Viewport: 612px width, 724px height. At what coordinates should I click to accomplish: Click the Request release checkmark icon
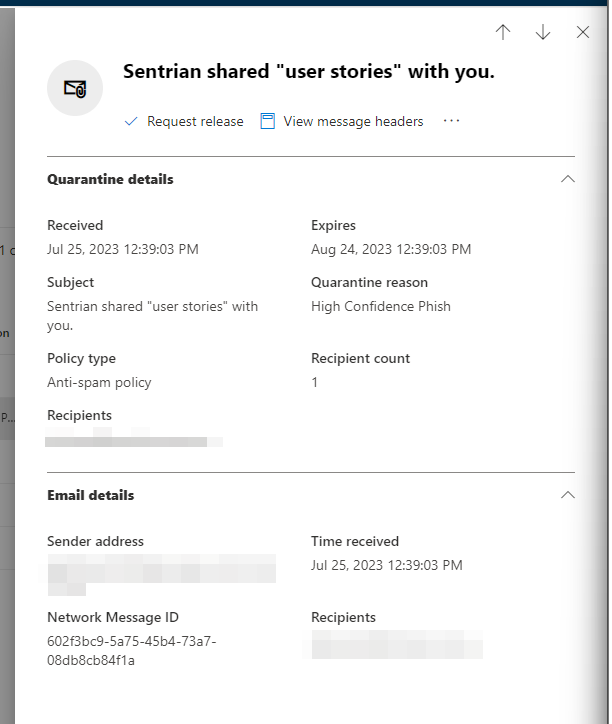pos(131,121)
